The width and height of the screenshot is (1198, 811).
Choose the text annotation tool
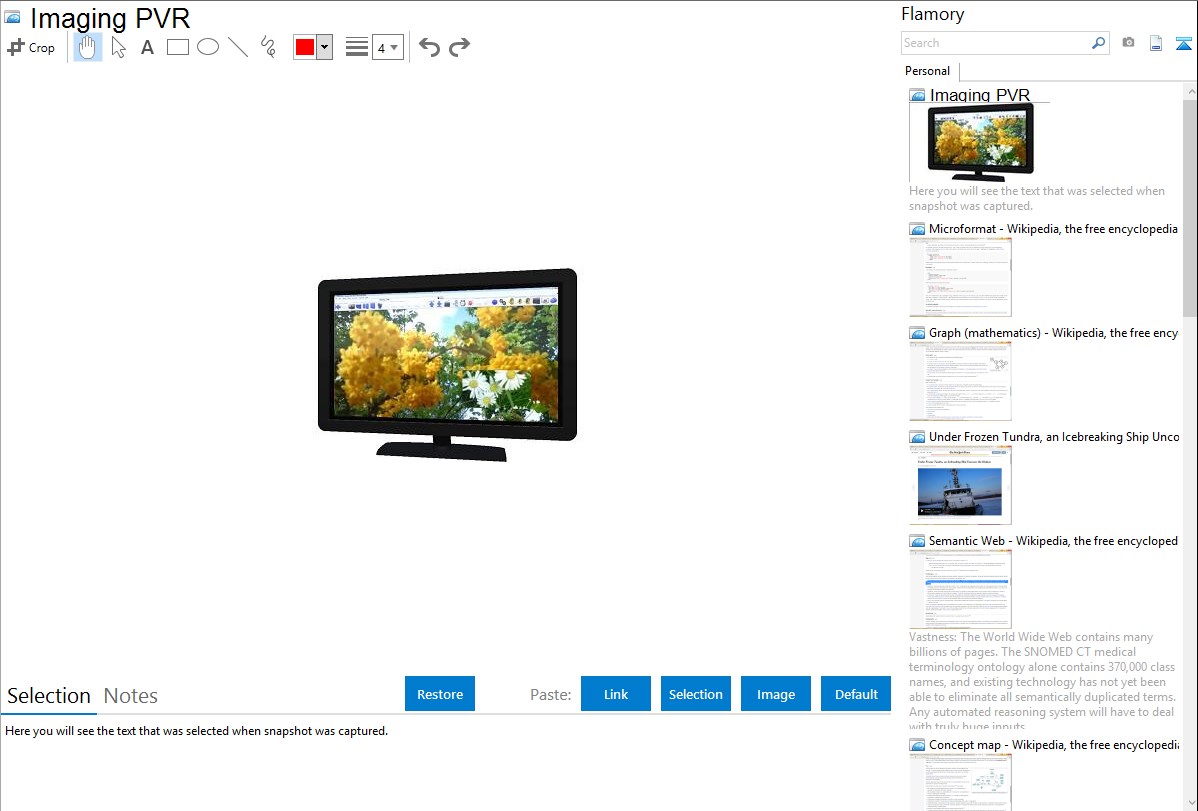[x=147, y=47]
